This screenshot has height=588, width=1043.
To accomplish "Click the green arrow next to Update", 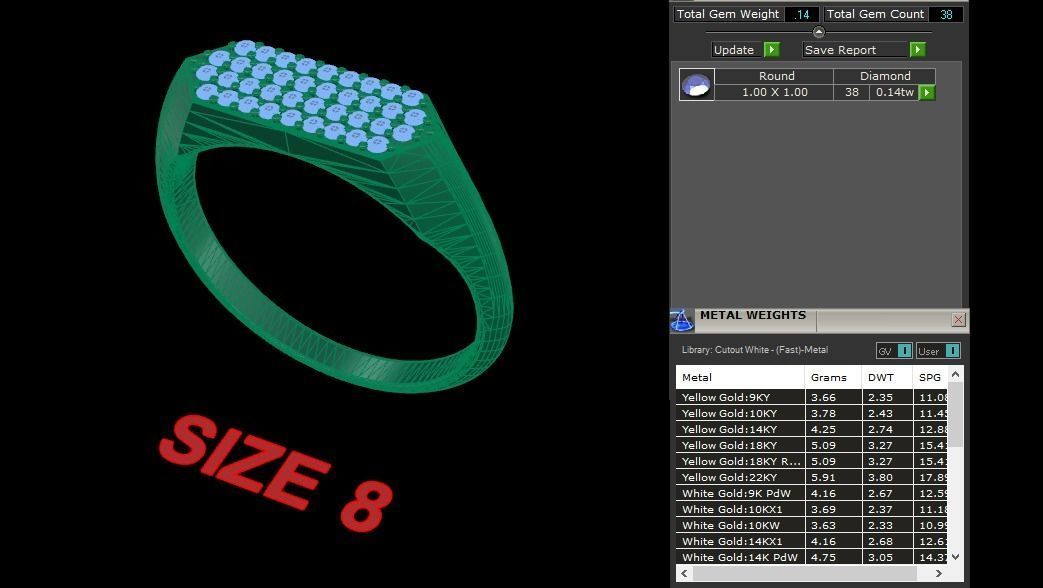I will point(772,49).
